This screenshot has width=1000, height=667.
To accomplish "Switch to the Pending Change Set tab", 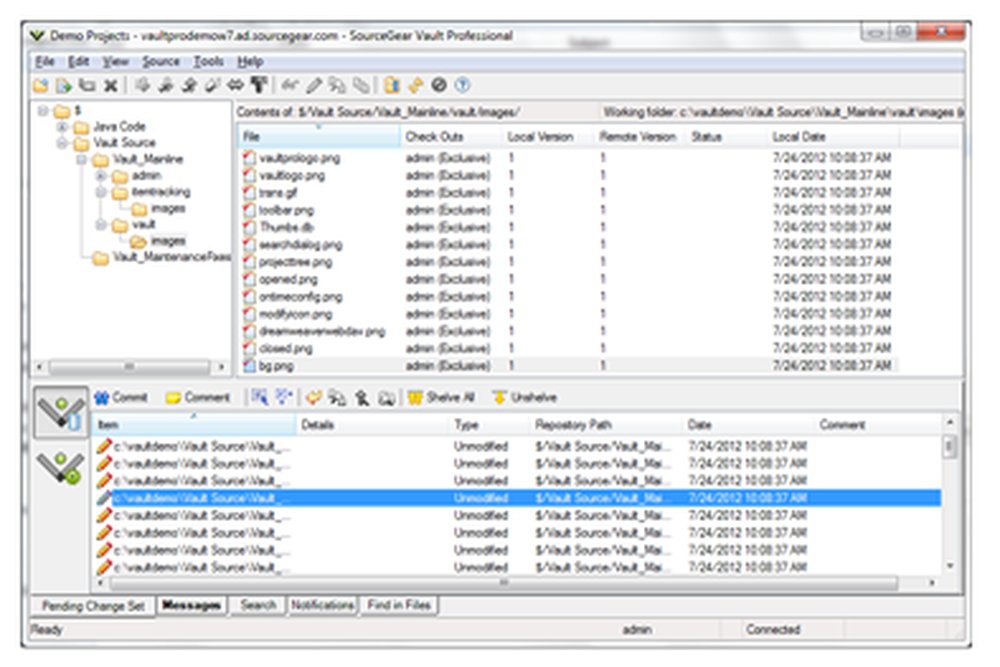I will [93, 606].
